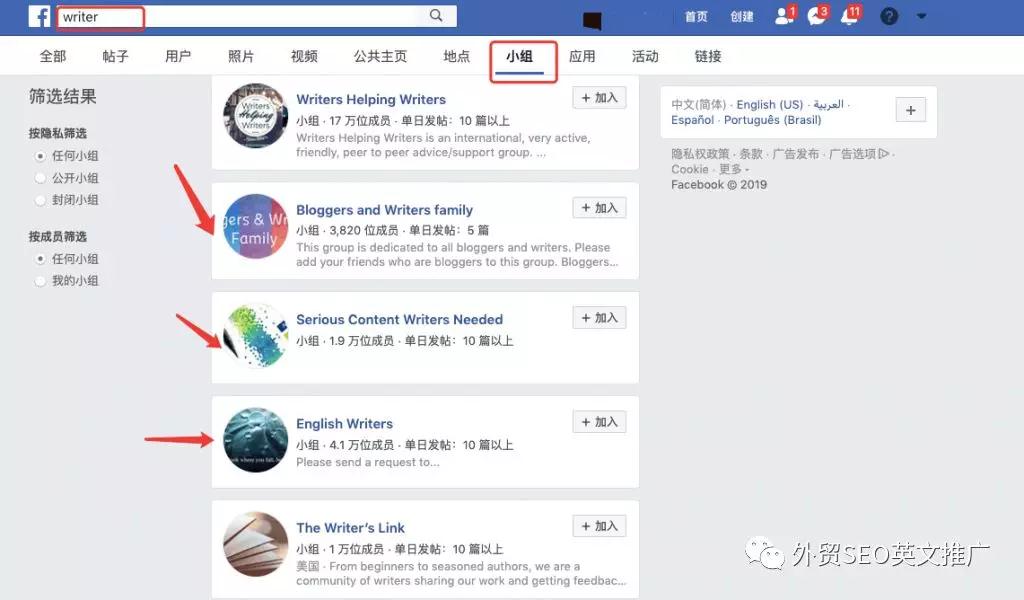Screen dimensions: 1024x600
Task: Open Writers Helping Writers title link
Action: 371,99
